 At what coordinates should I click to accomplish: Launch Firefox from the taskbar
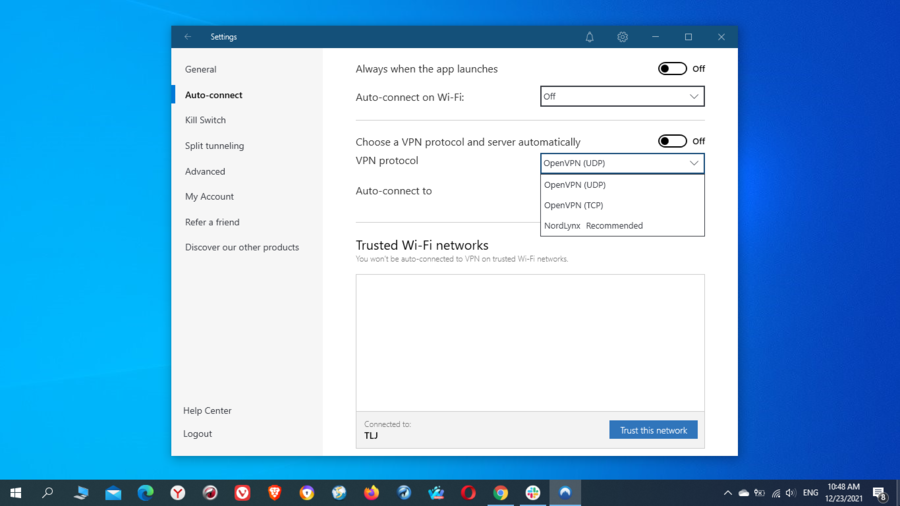[x=371, y=492]
